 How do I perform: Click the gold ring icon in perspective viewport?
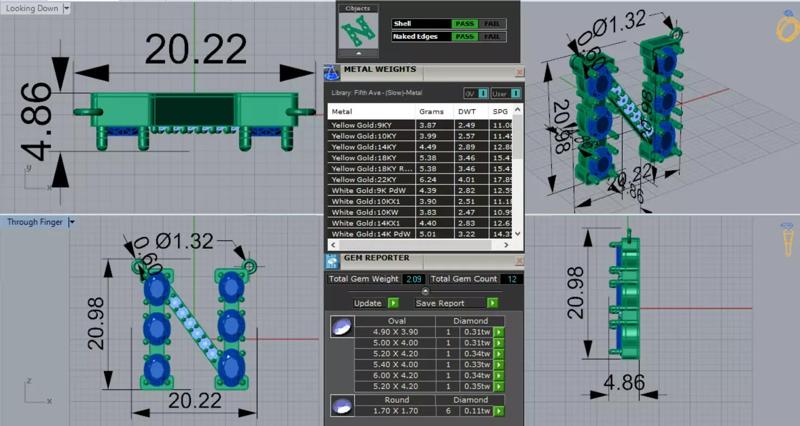click(x=788, y=28)
